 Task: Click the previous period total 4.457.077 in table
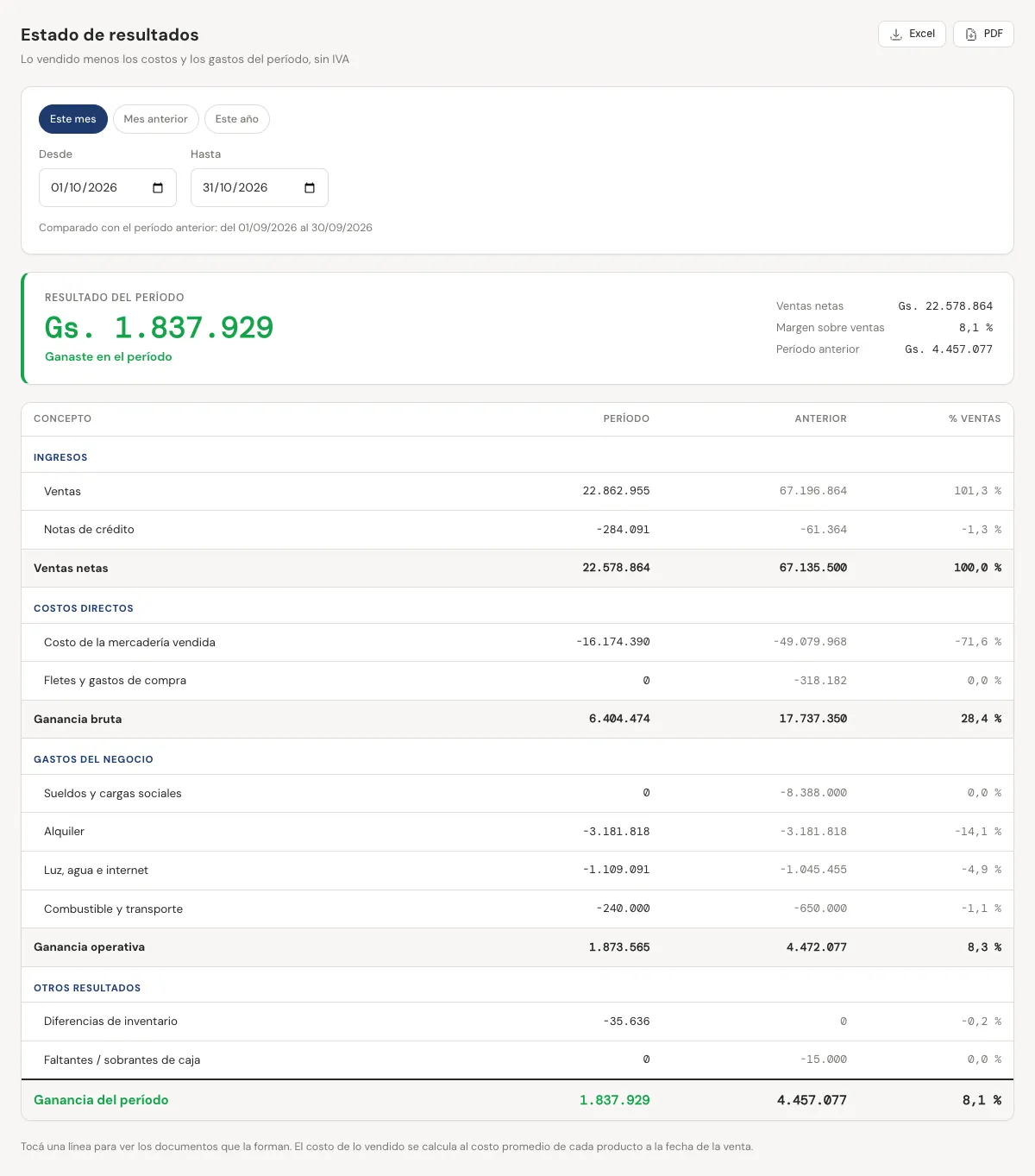[812, 1100]
